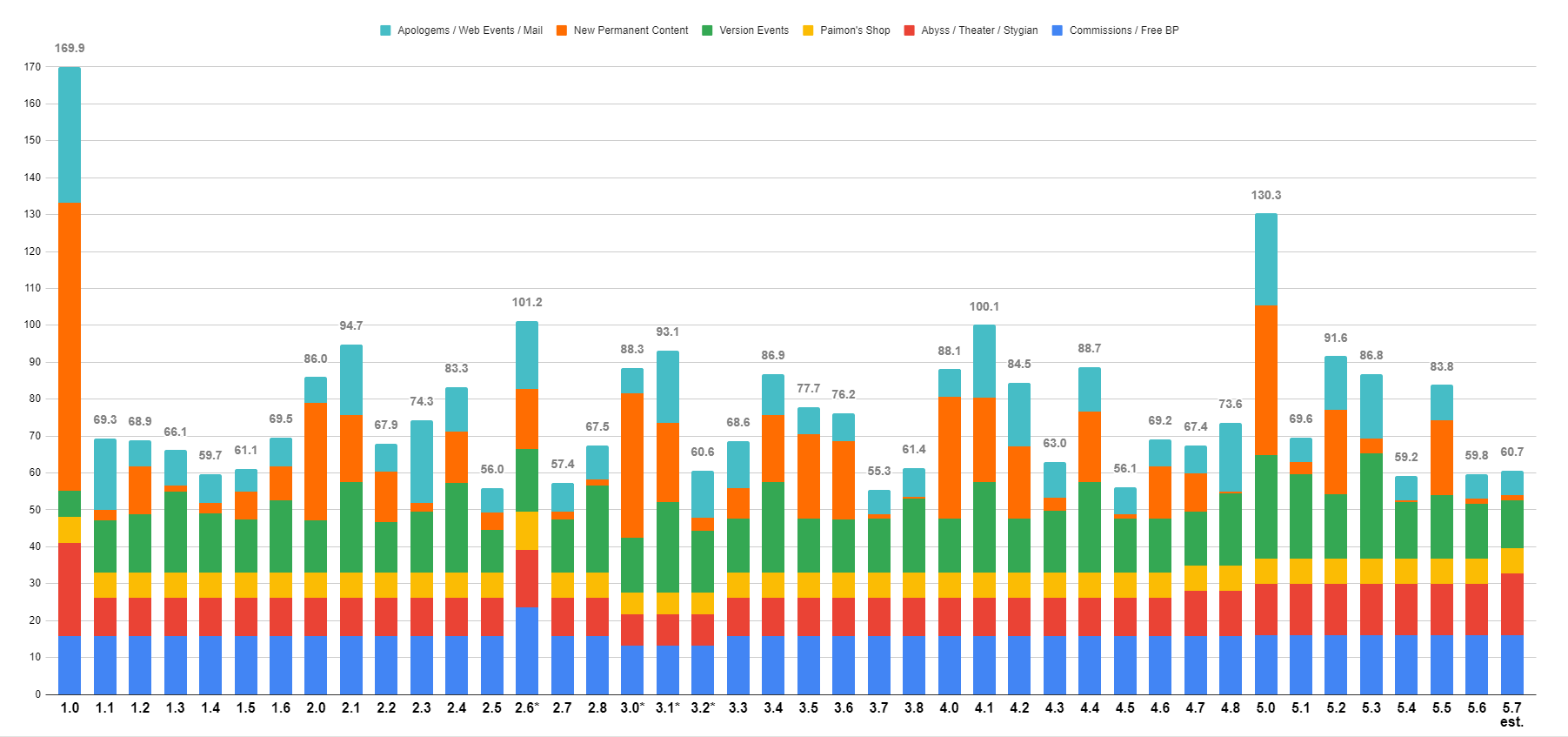The width and height of the screenshot is (1568, 737).
Task: Click the 4.1 x-axis label
Action: coord(984,708)
